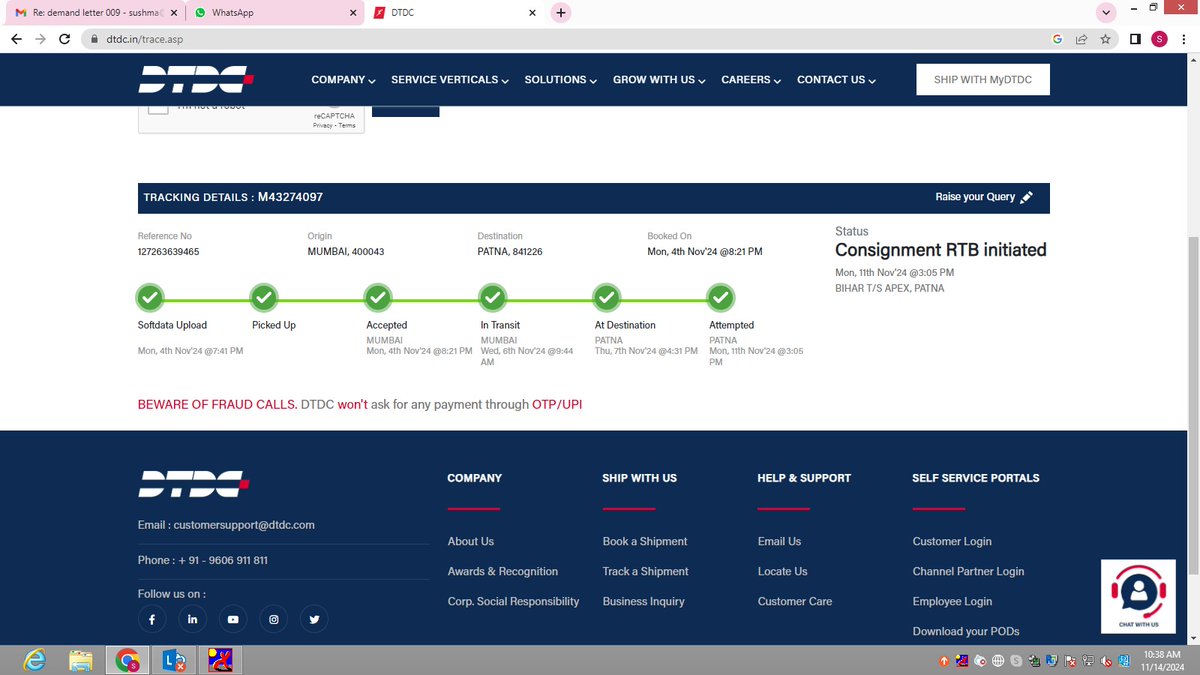This screenshot has height=675, width=1200.
Task: Open the Chrome three-dot menu
Action: click(1183, 39)
